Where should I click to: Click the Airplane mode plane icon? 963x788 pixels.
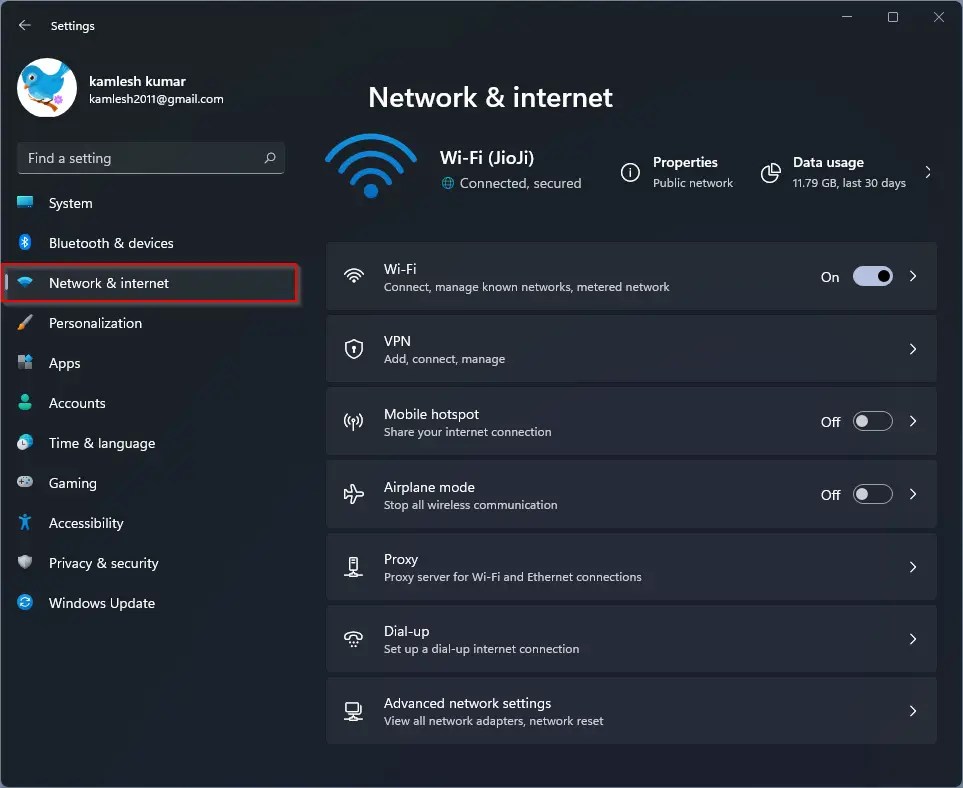point(354,494)
